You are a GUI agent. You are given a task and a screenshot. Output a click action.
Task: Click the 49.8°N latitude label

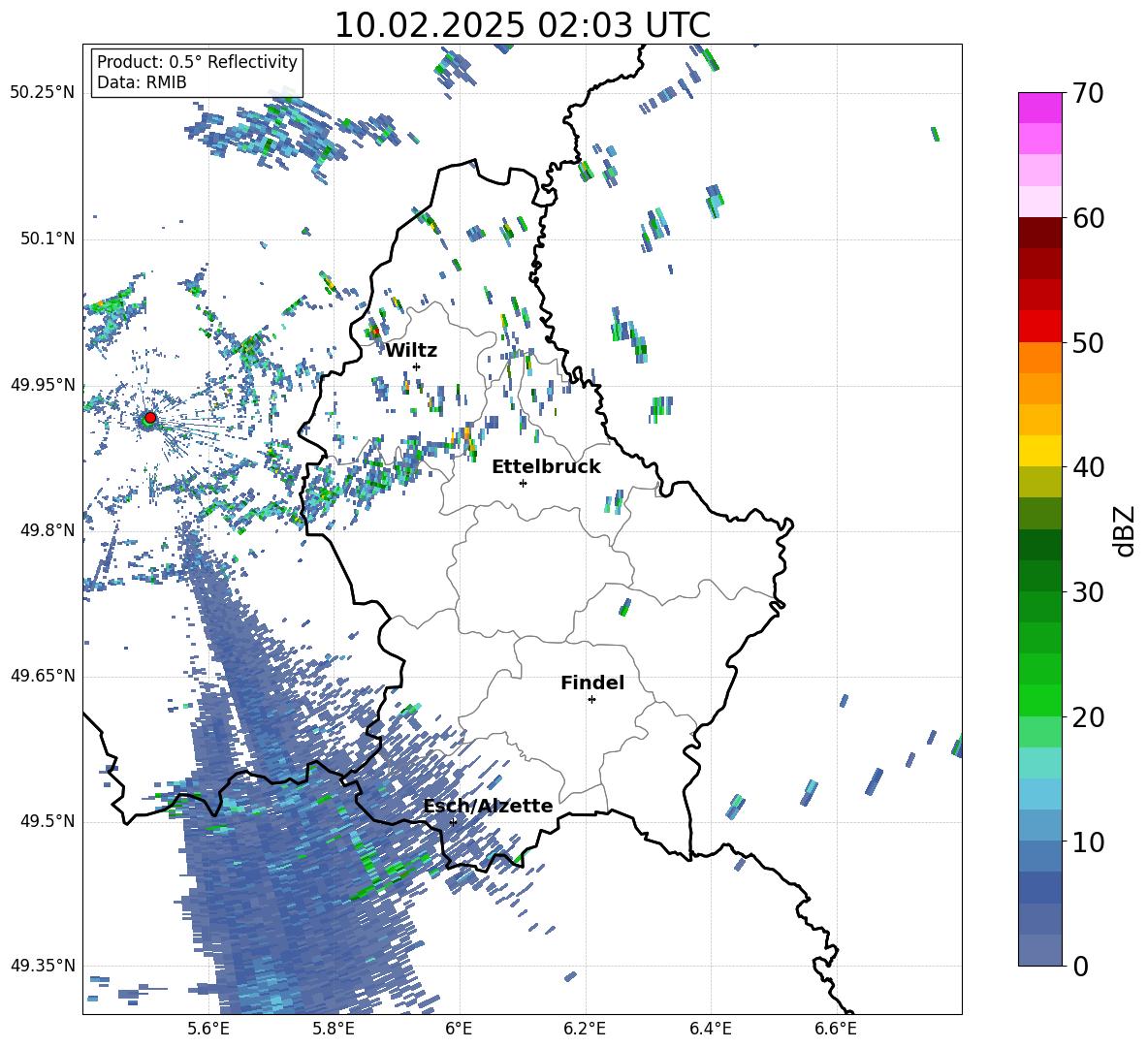(x=47, y=530)
